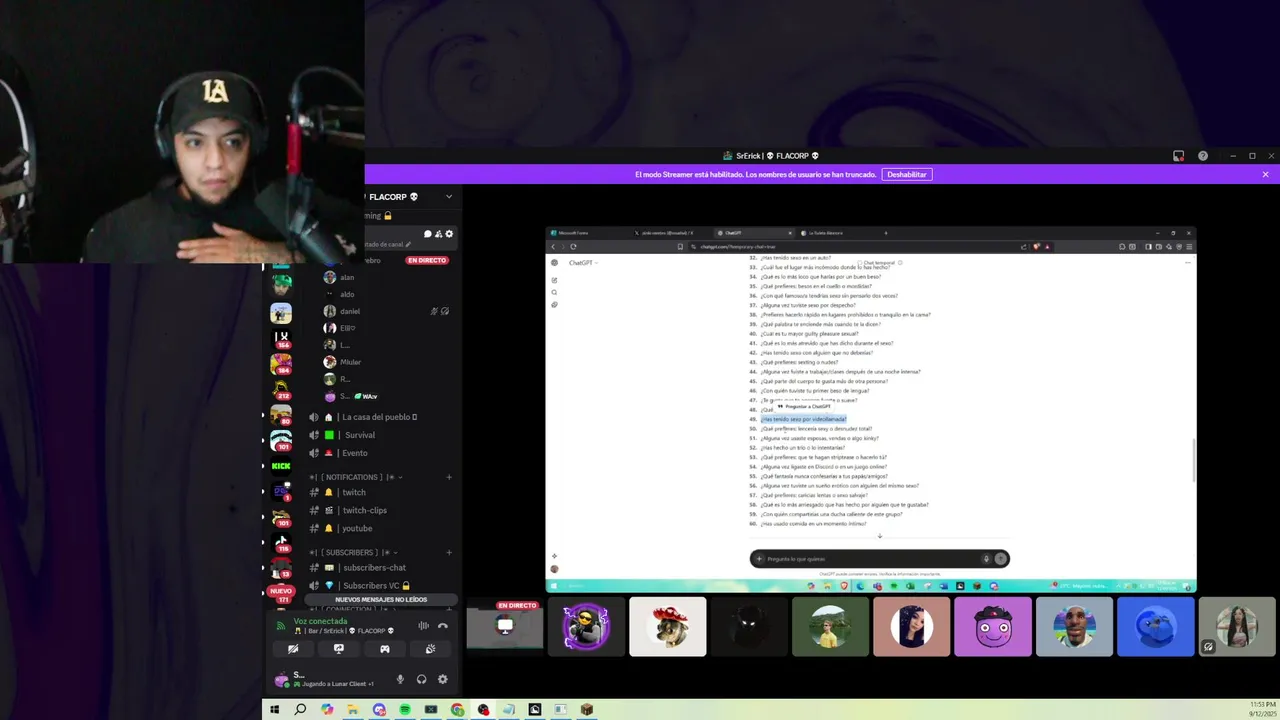Toggle screen share in voice panel
Viewport: 1280px width, 720px height.
click(339, 649)
